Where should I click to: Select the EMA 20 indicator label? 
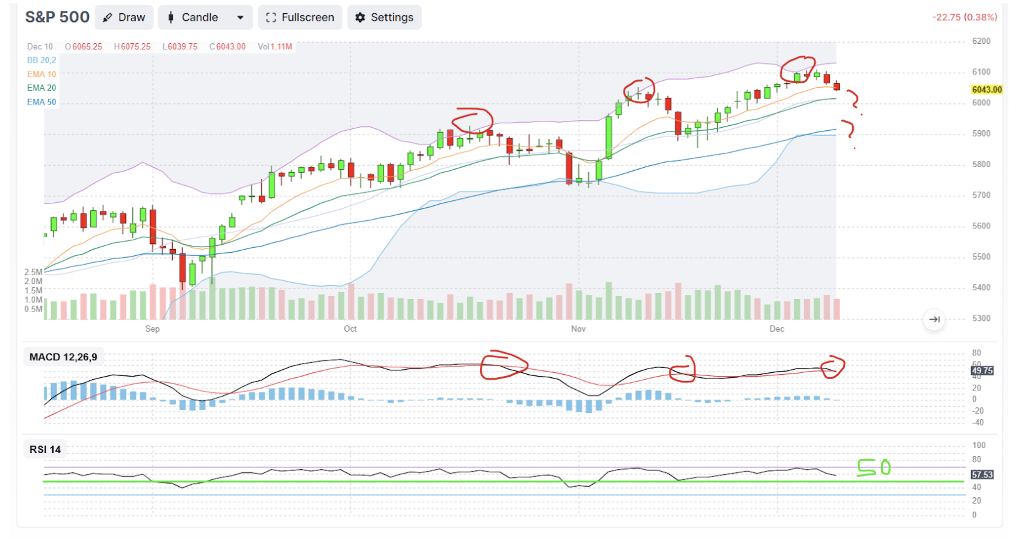pos(42,88)
